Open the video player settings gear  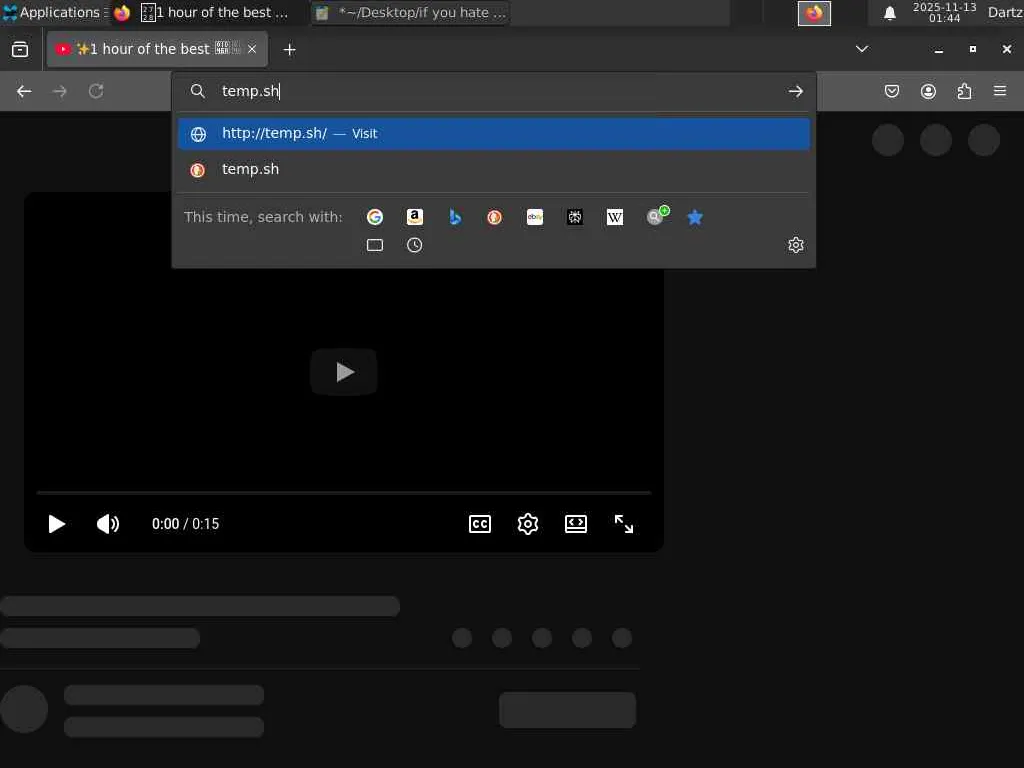click(528, 524)
